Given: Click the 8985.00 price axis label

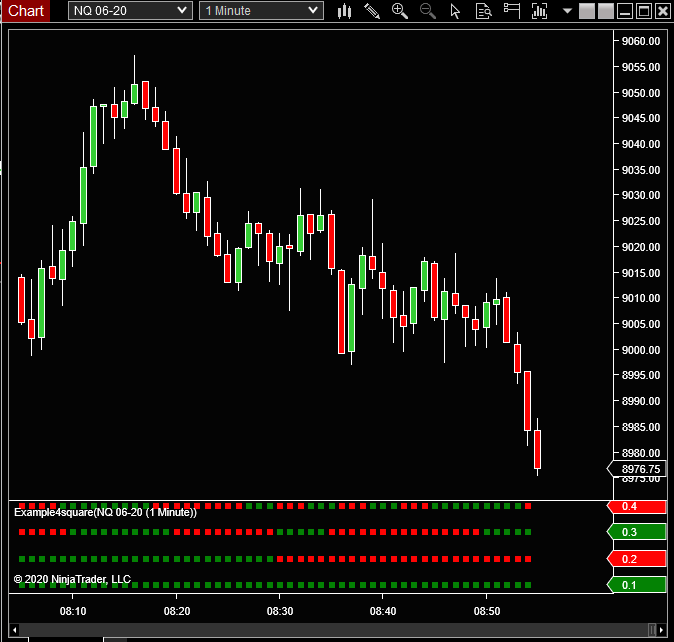Looking at the screenshot, I should [641, 427].
